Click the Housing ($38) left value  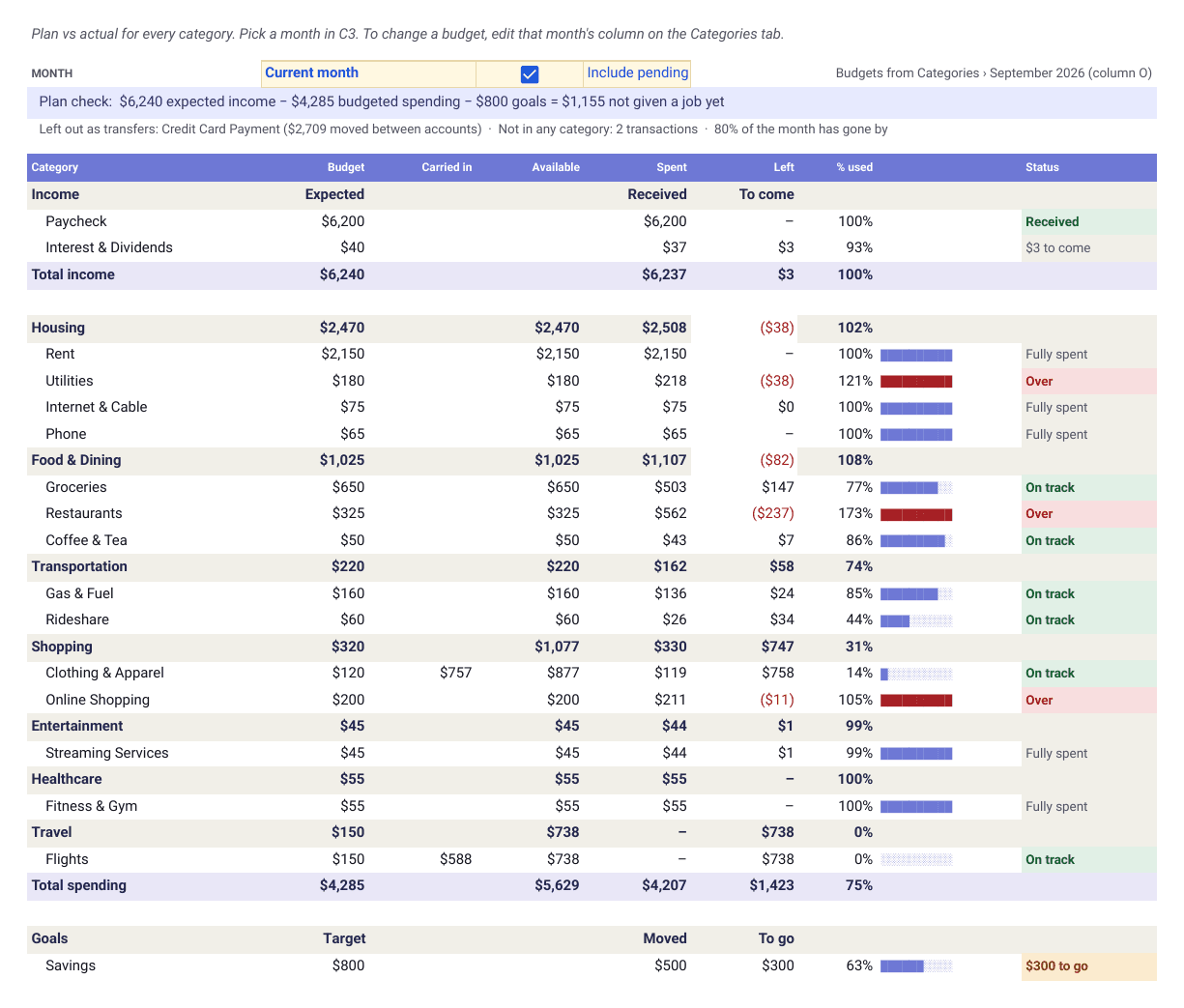[x=777, y=328]
